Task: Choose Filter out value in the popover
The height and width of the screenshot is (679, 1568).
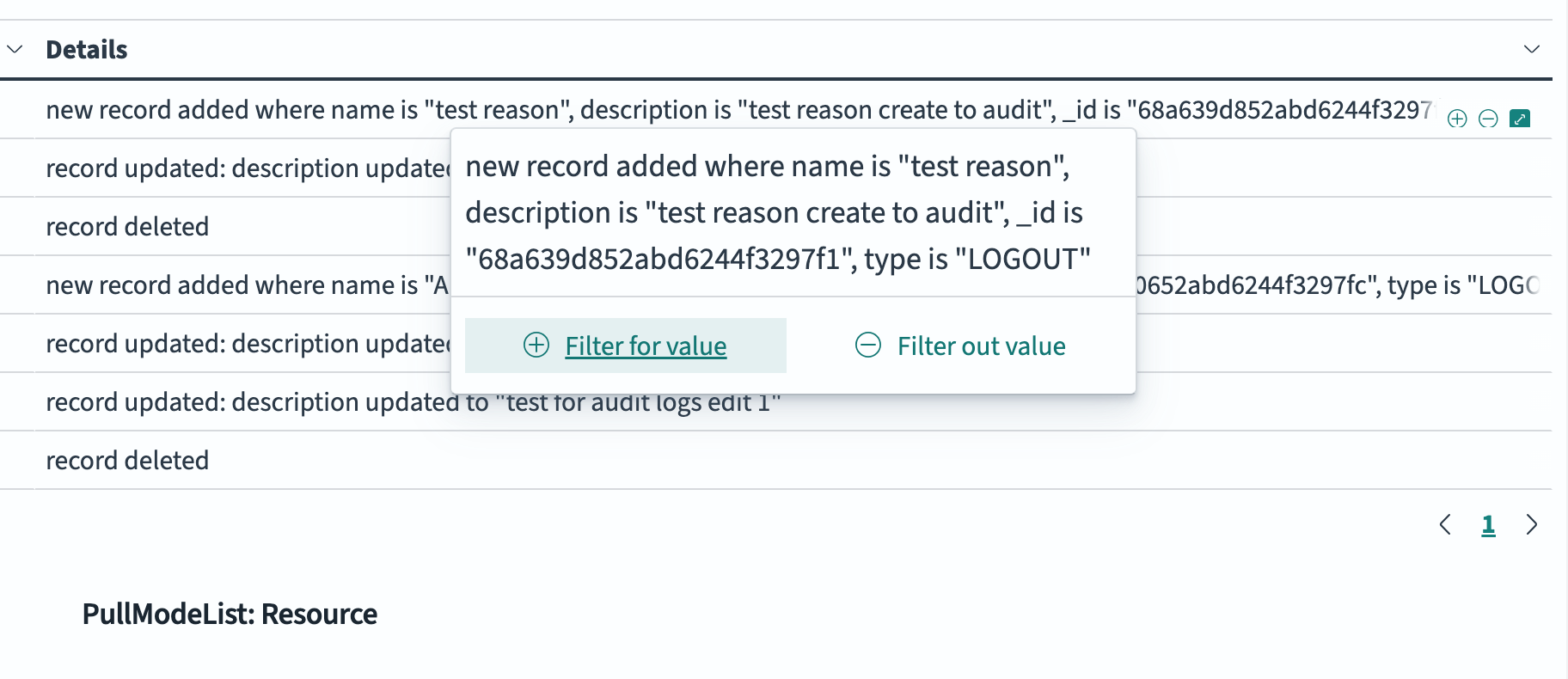Action: point(981,346)
